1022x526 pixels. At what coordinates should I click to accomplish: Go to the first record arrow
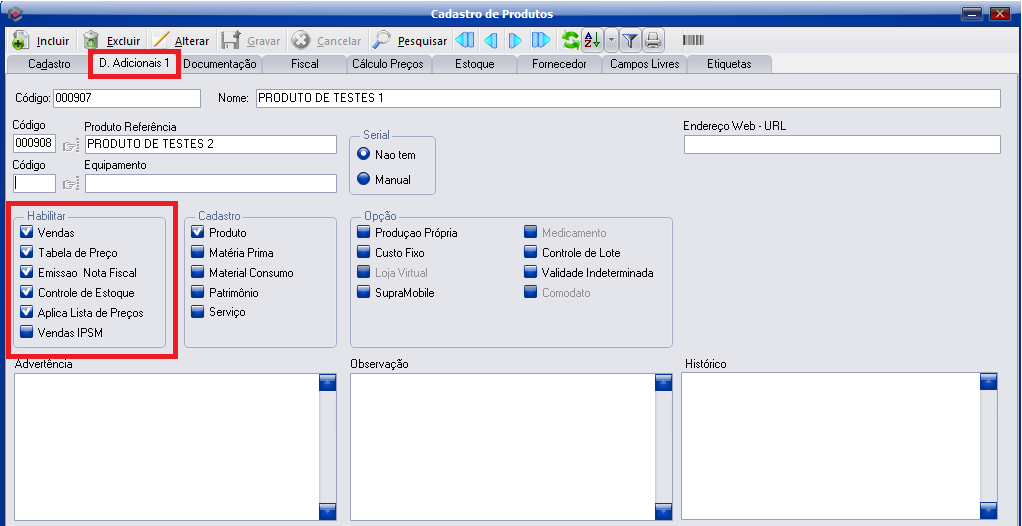(465, 41)
